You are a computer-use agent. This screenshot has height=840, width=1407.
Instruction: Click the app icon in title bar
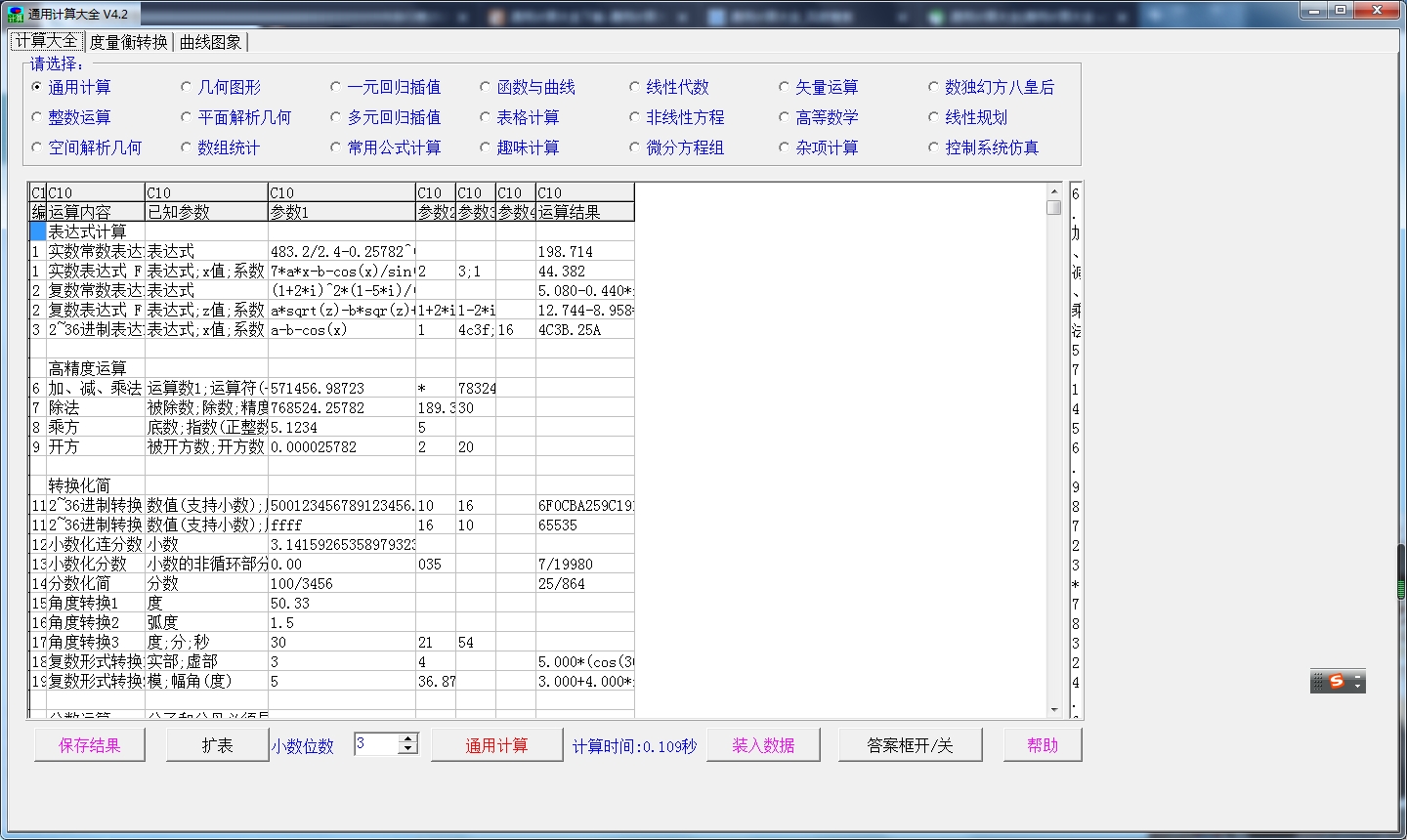pyautogui.click(x=15, y=14)
